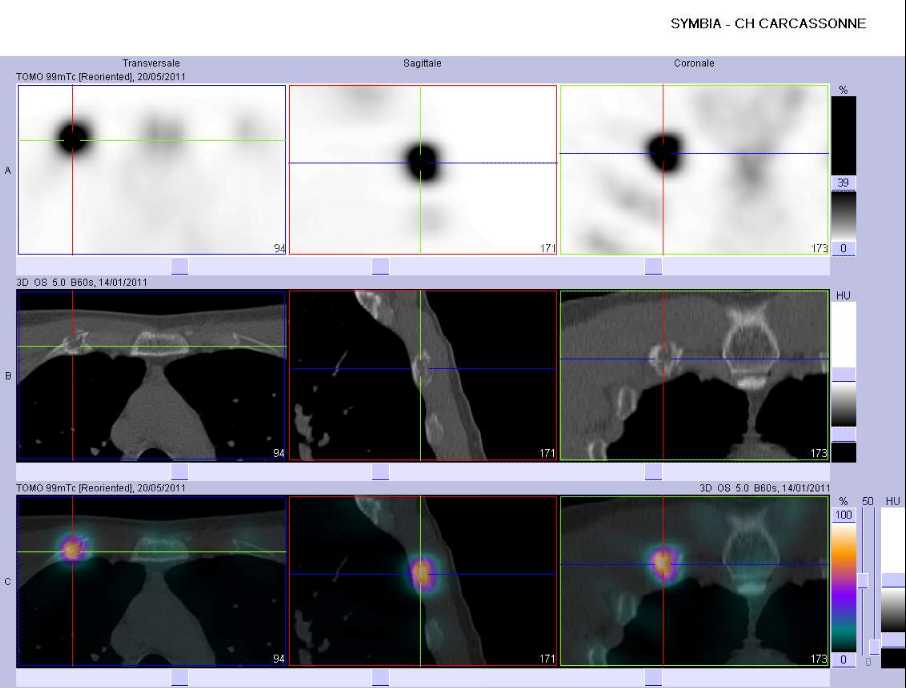
Task: Click the lower right slider thumb beside fusion blend
Action: [x=874, y=646]
